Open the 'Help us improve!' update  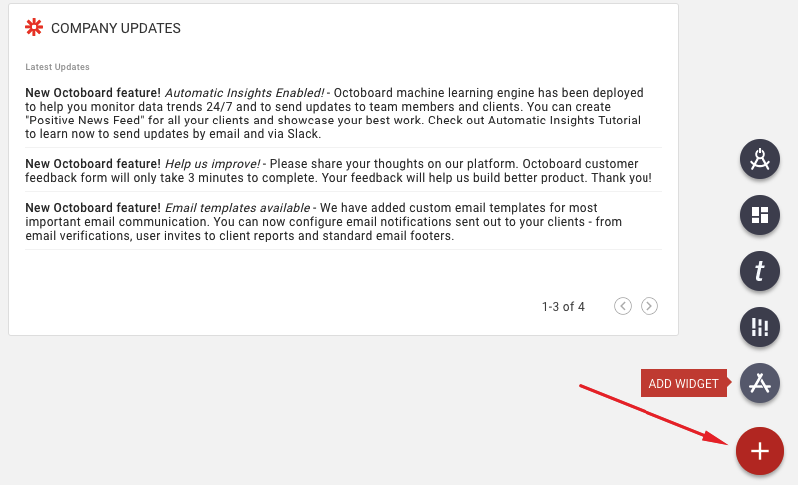click(x=213, y=164)
